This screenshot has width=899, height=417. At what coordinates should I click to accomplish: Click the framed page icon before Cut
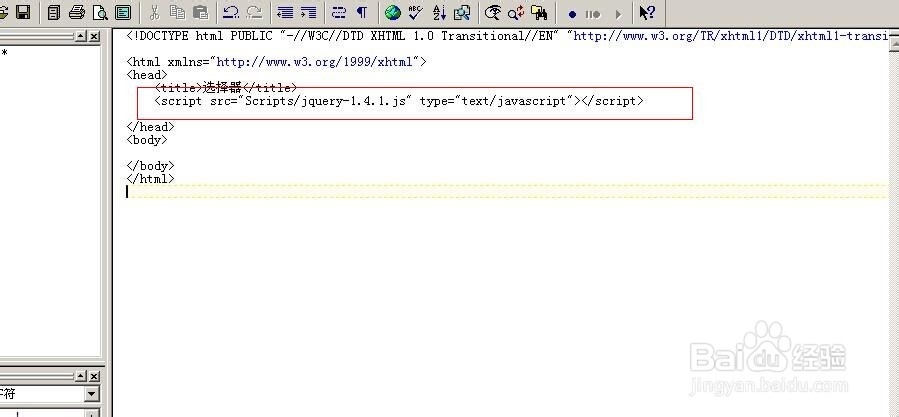pos(123,12)
